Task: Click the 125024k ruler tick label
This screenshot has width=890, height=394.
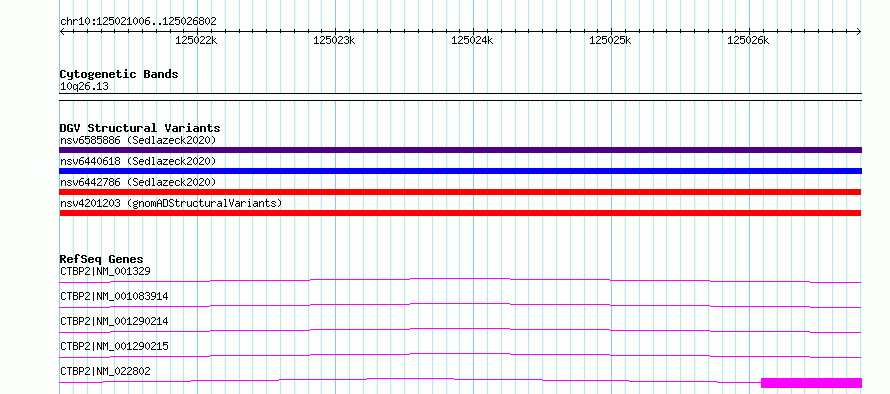Action: [x=472, y=40]
